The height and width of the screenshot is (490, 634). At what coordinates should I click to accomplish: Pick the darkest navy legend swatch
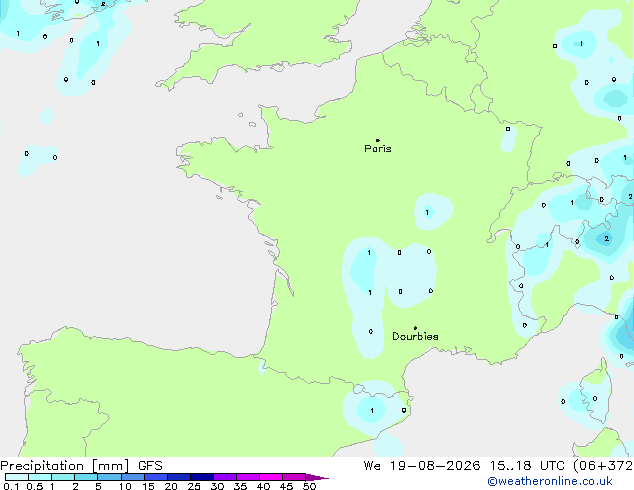coord(202,477)
